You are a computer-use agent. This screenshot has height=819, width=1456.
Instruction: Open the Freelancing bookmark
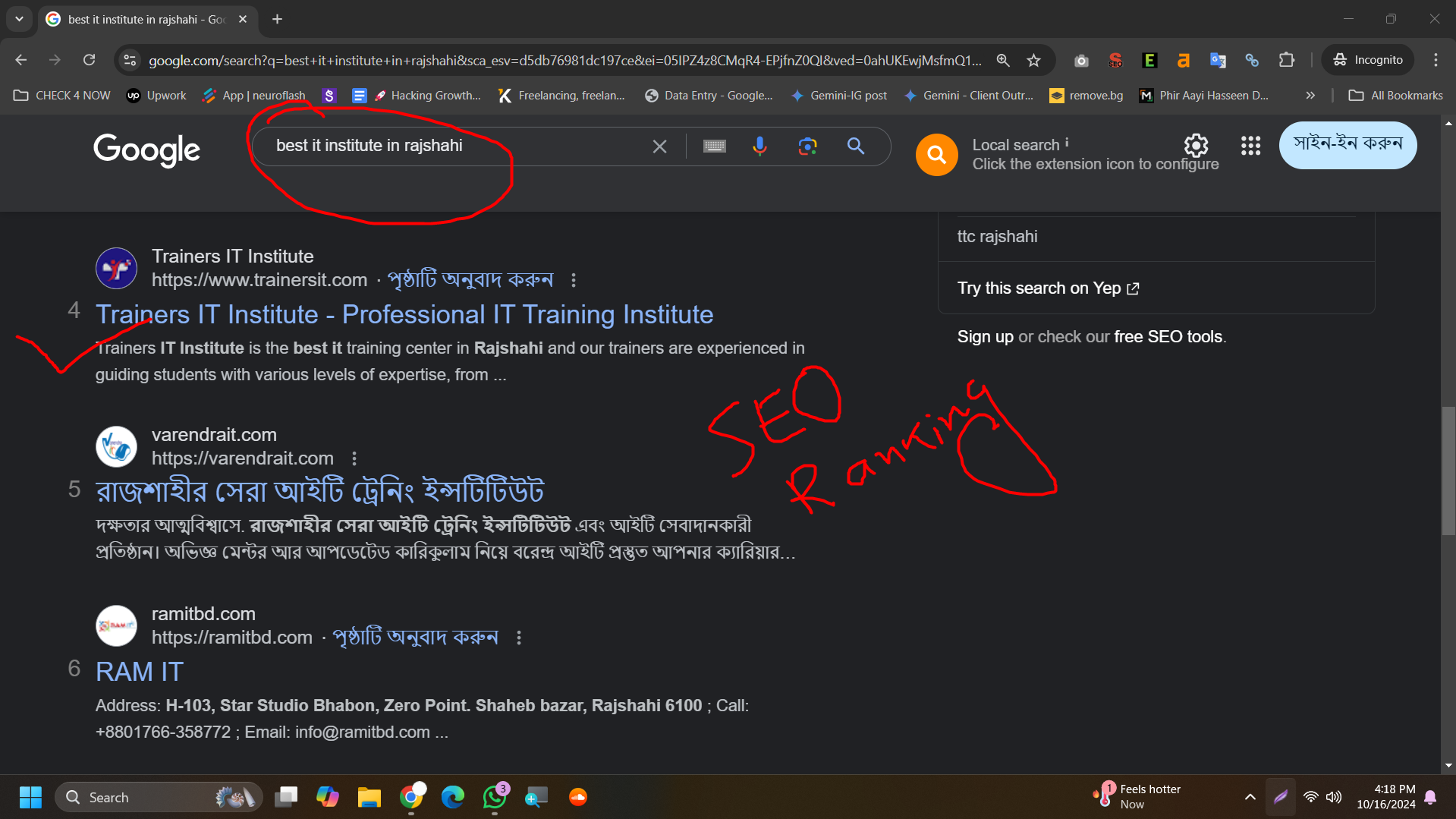pyautogui.click(x=561, y=96)
